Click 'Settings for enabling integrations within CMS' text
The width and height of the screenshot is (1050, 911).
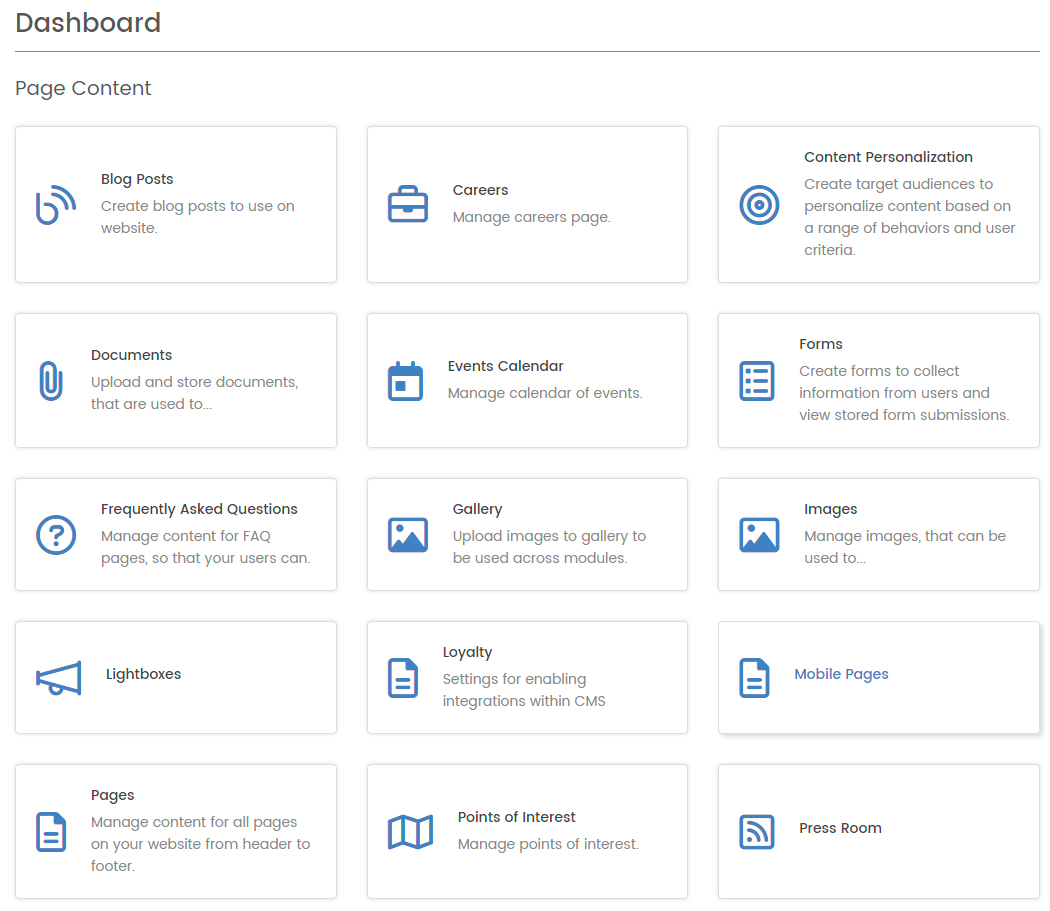[x=524, y=690]
